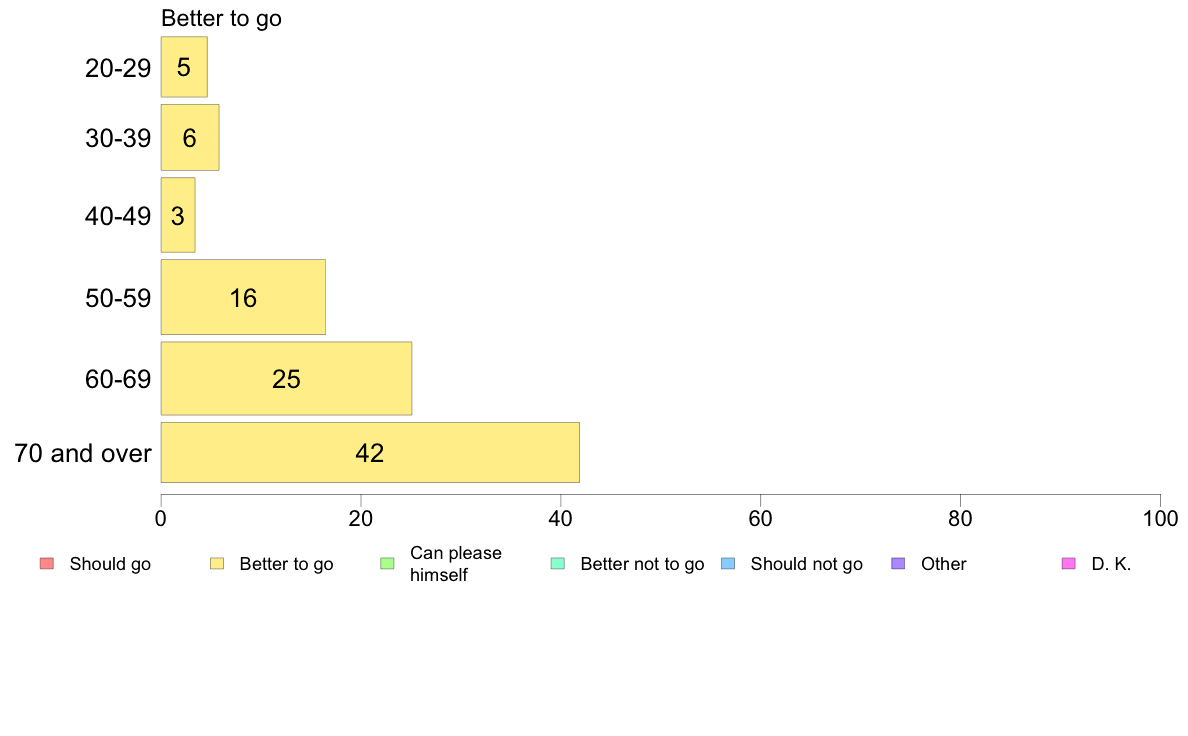
Task: Toggle the Should not go legend label
Action: [806, 564]
